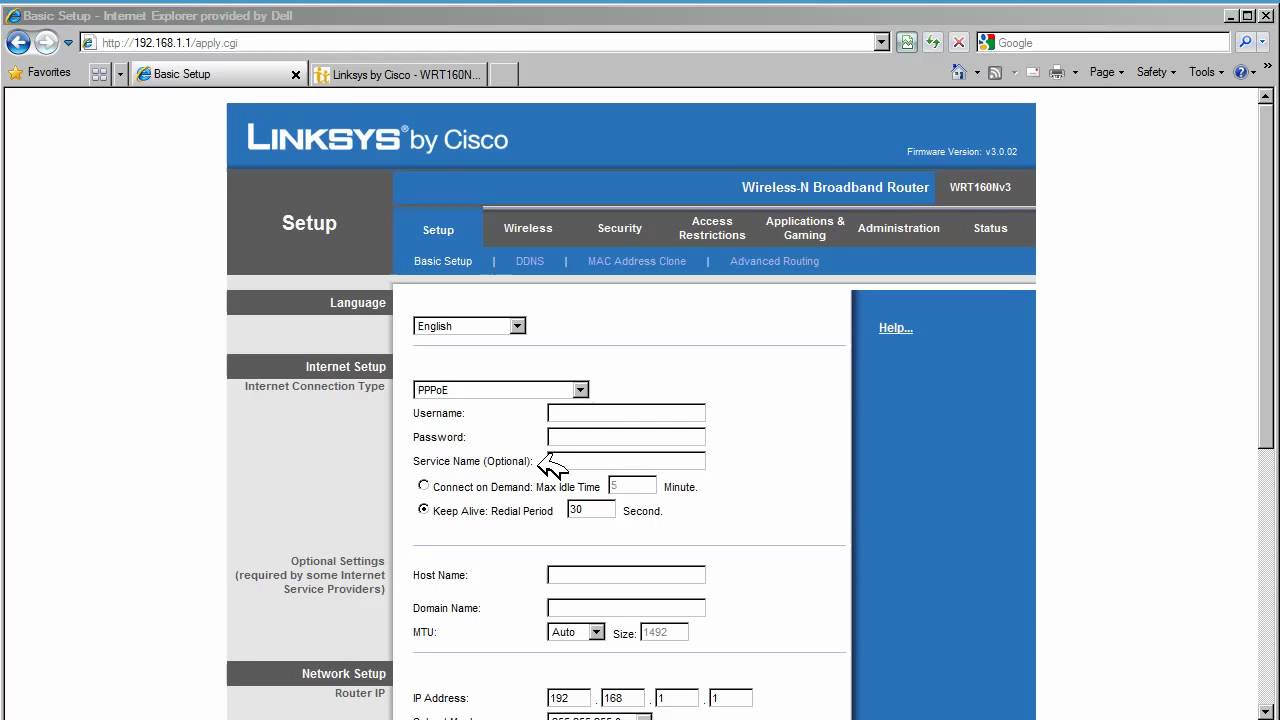1280x720 pixels.
Task: Click the Favorites star icon
Action: pos(16,72)
